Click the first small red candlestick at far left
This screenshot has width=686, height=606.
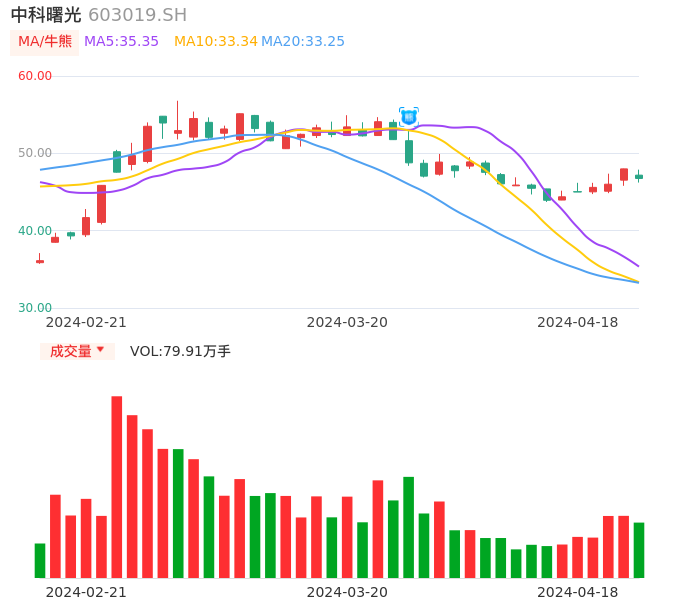(40, 261)
